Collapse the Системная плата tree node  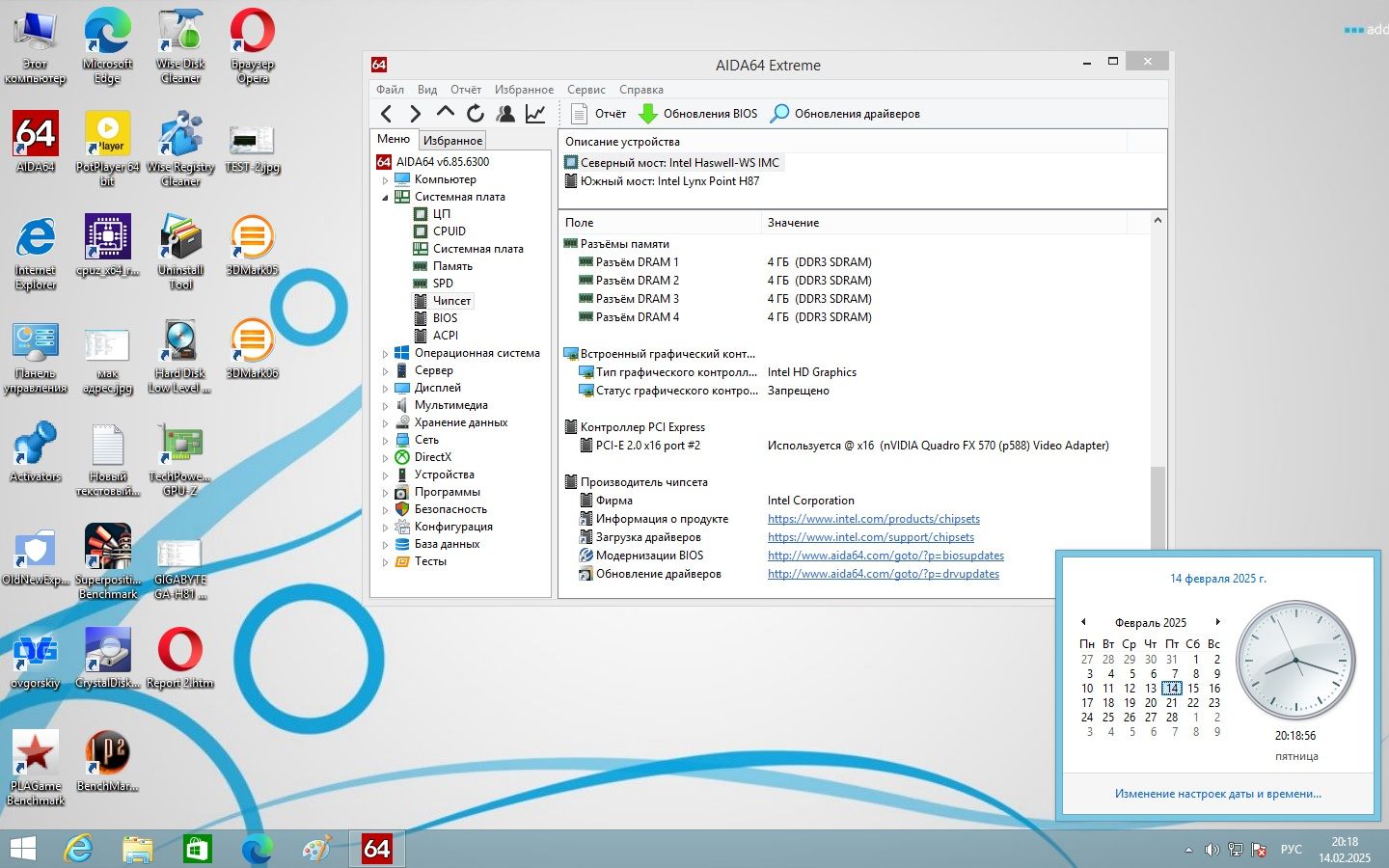tap(385, 198)
